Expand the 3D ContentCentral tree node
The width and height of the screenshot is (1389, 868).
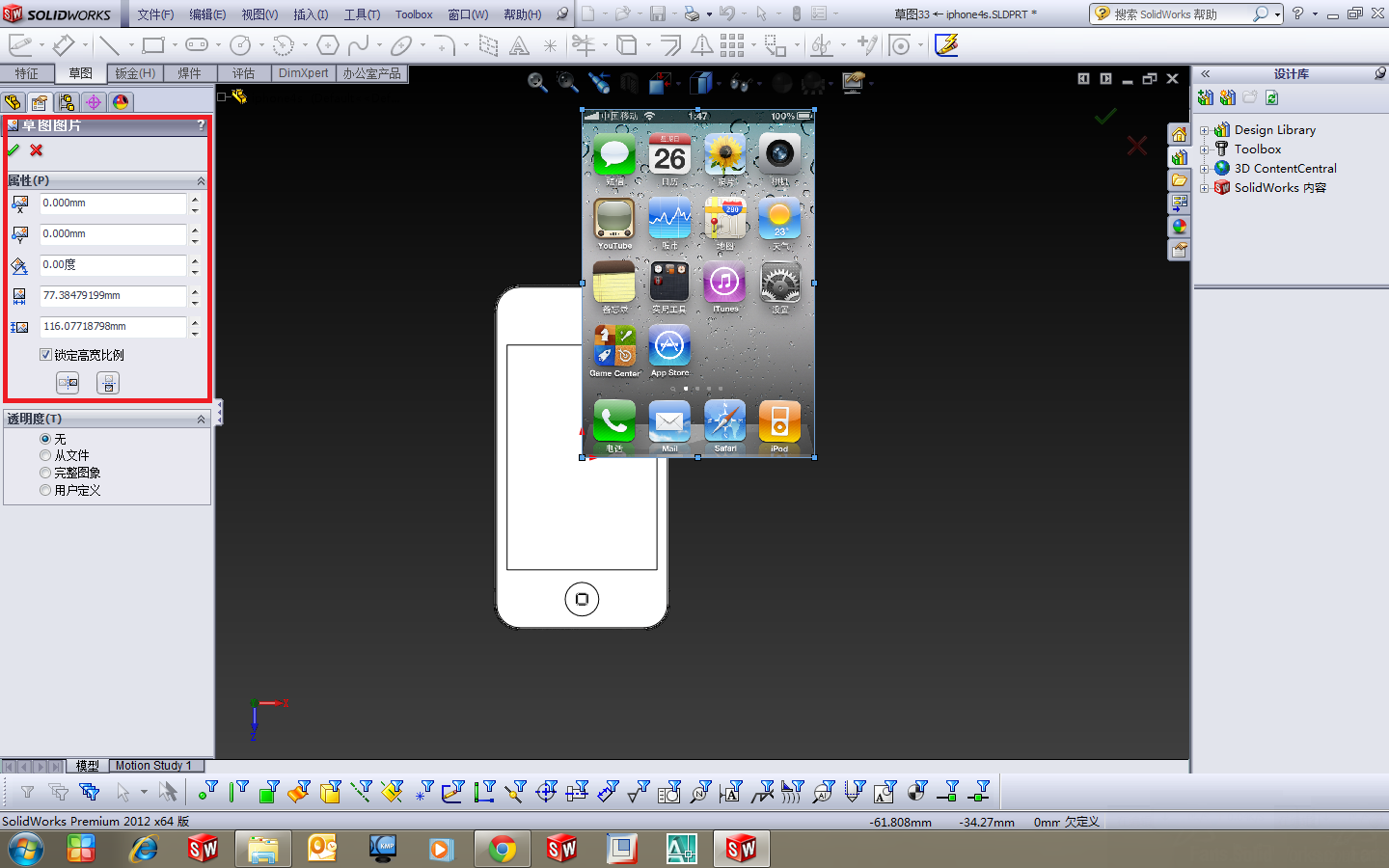pyautogui.click(x=1204, y=169)
